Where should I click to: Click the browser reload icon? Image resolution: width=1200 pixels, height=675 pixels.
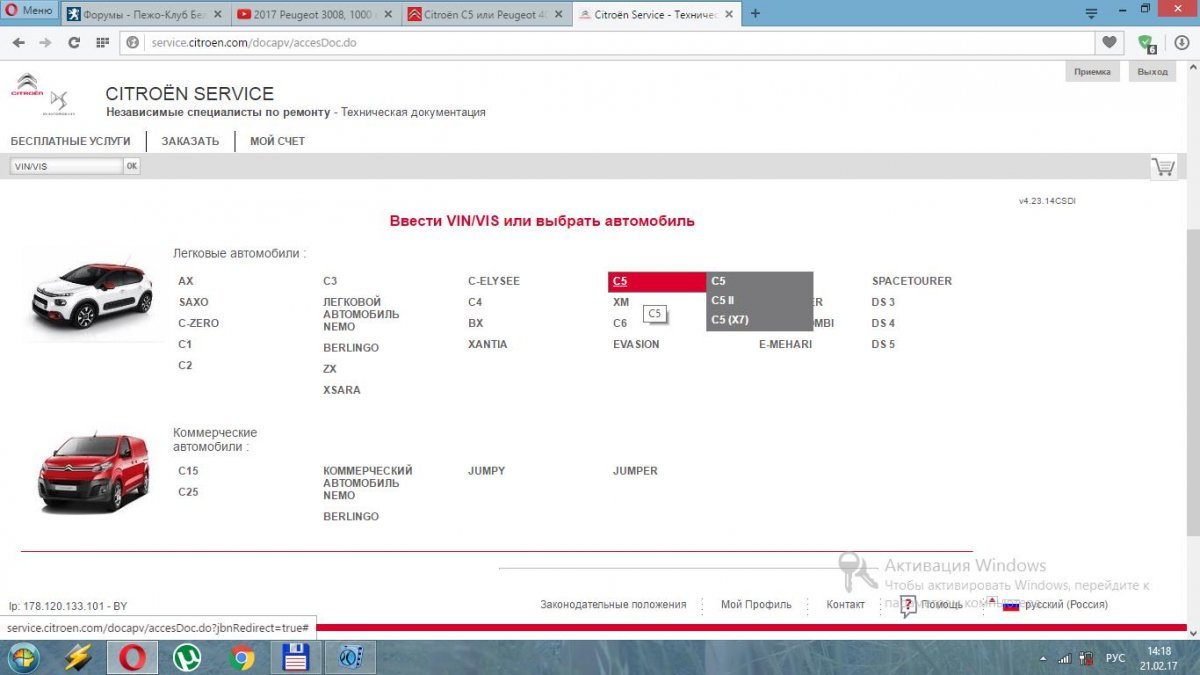tap(73, 43)
